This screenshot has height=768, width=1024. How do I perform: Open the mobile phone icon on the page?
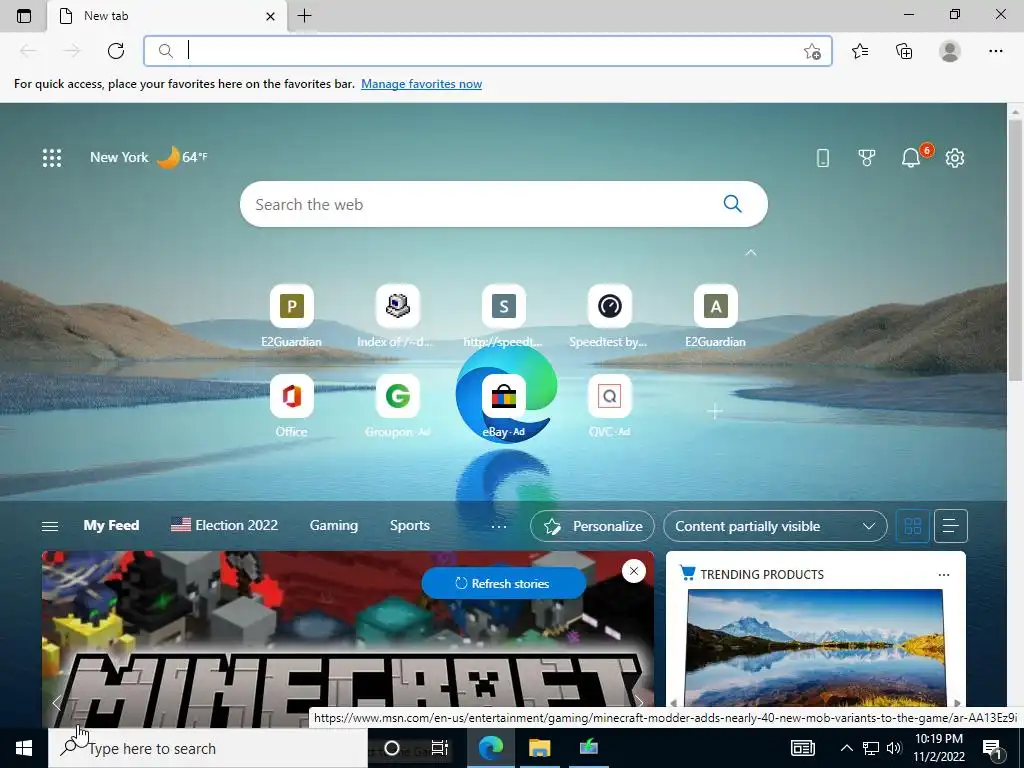[x=823, y=157]
